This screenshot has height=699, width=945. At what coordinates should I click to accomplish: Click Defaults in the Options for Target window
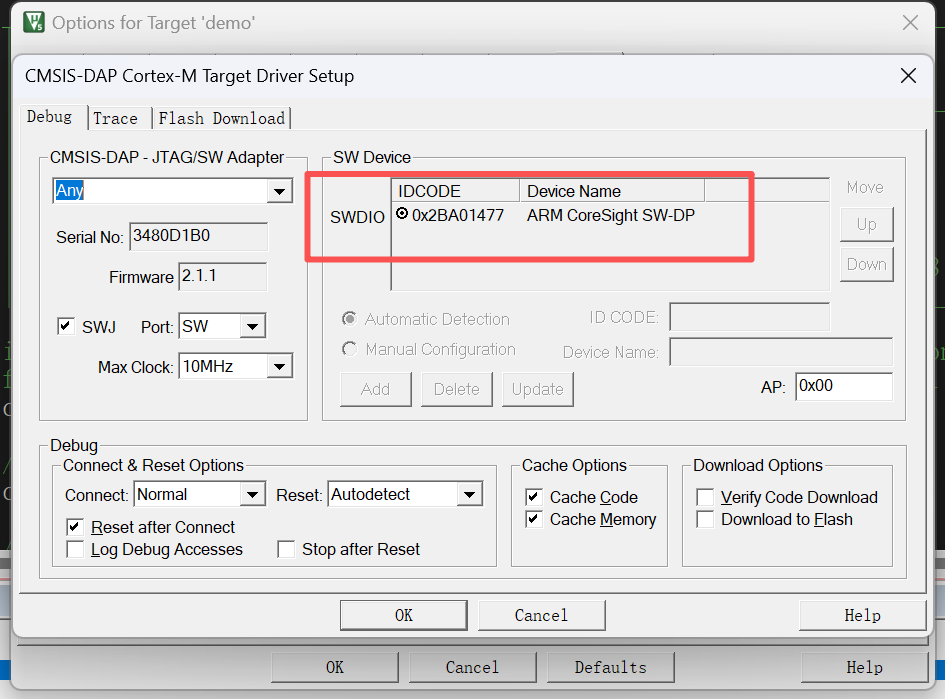(611, 667)
